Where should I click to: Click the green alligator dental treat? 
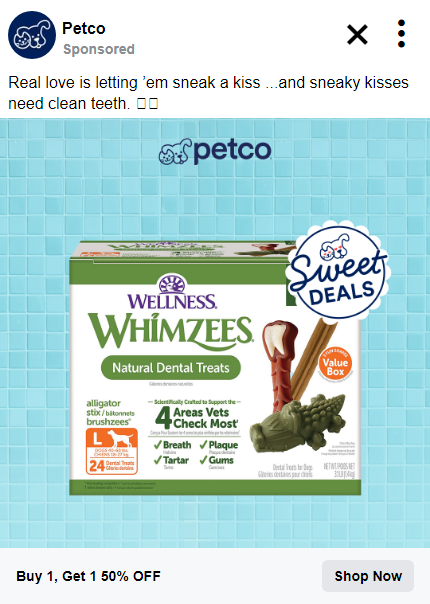(x=297, y=423)
